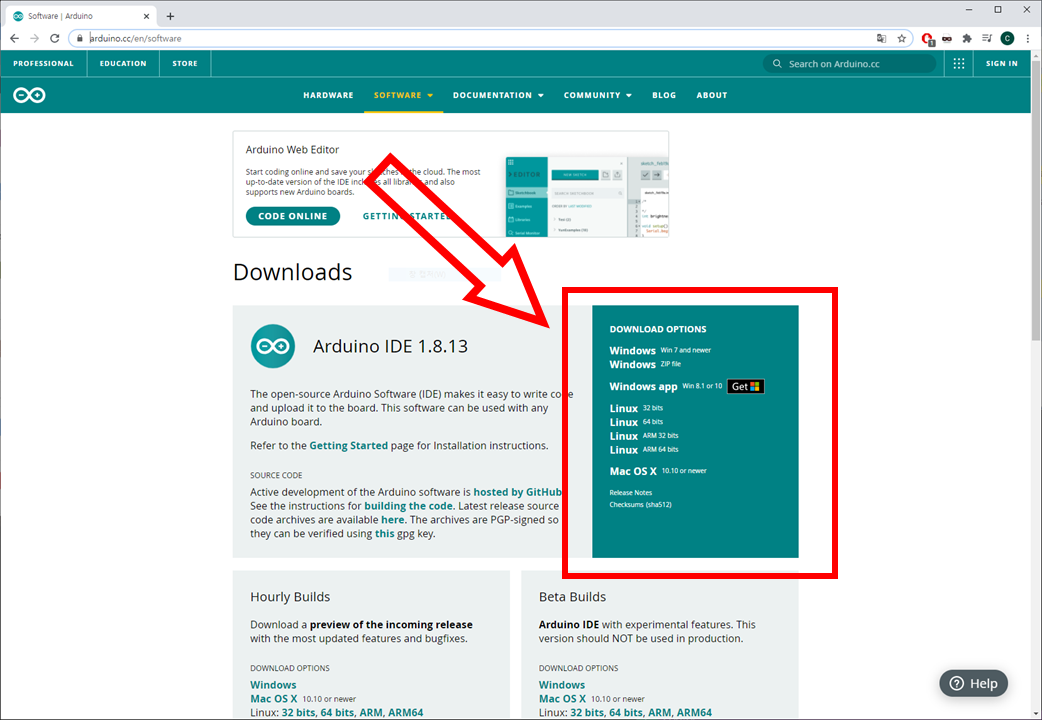The width and height of the screenshot is (1042, 720).
Task: Open the 'this' gpg key link
Action: (384, 534)
